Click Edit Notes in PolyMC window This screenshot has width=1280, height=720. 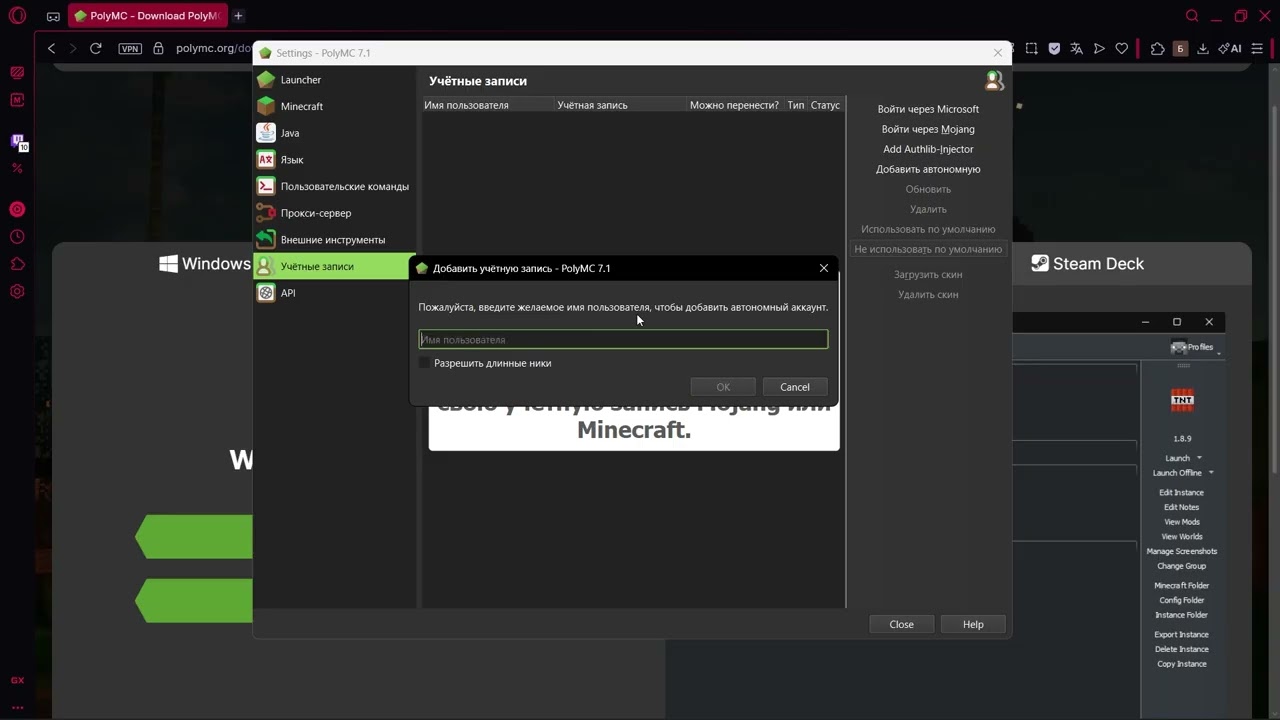(x=1181, y=507)
